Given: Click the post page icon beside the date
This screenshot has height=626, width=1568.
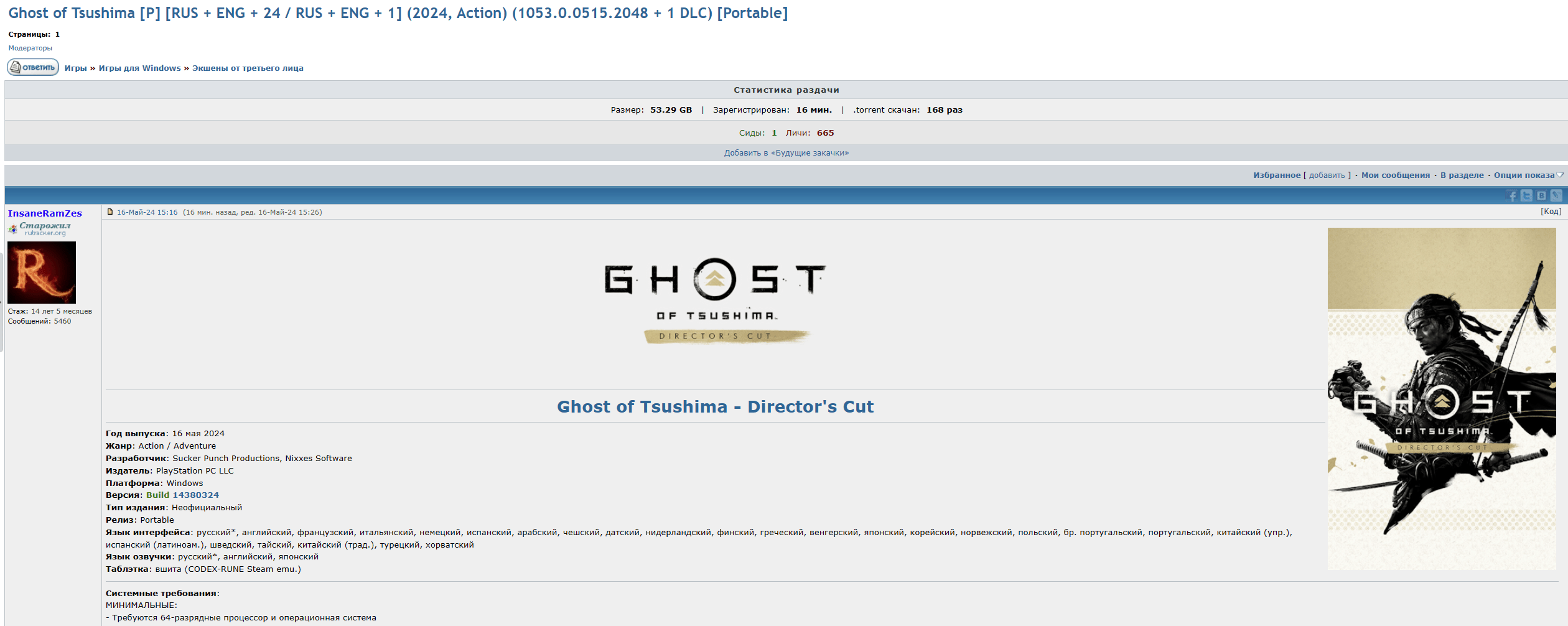Looking at the screenshot, I should pos(110,212).
